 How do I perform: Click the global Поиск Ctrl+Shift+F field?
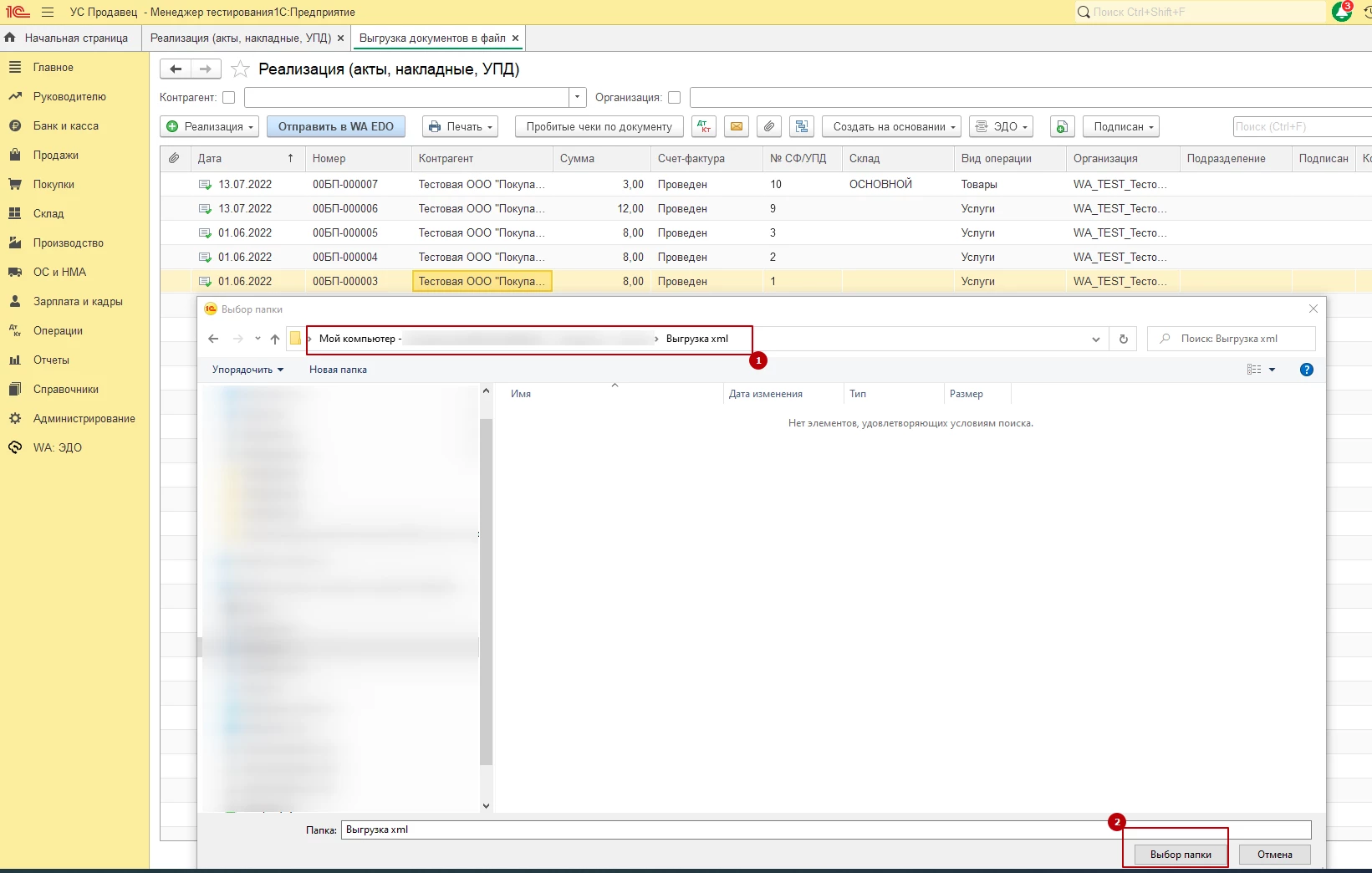coord(1201,12)
